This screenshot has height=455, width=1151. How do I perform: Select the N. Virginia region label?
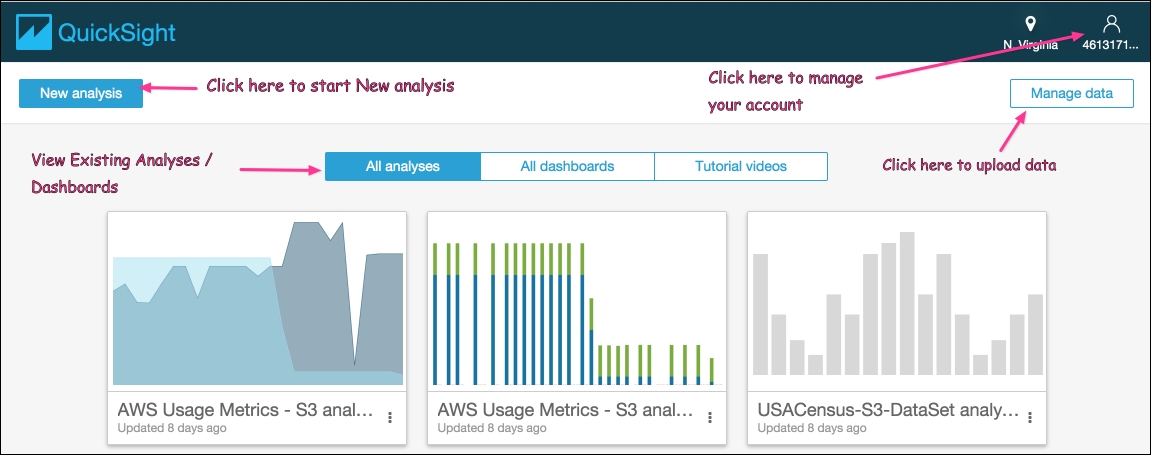tap(1031, 45)
